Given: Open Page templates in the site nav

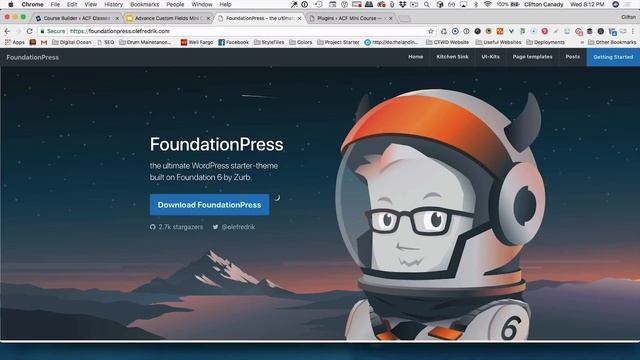Looking at the screenshot, I should [x=532, y=57].
